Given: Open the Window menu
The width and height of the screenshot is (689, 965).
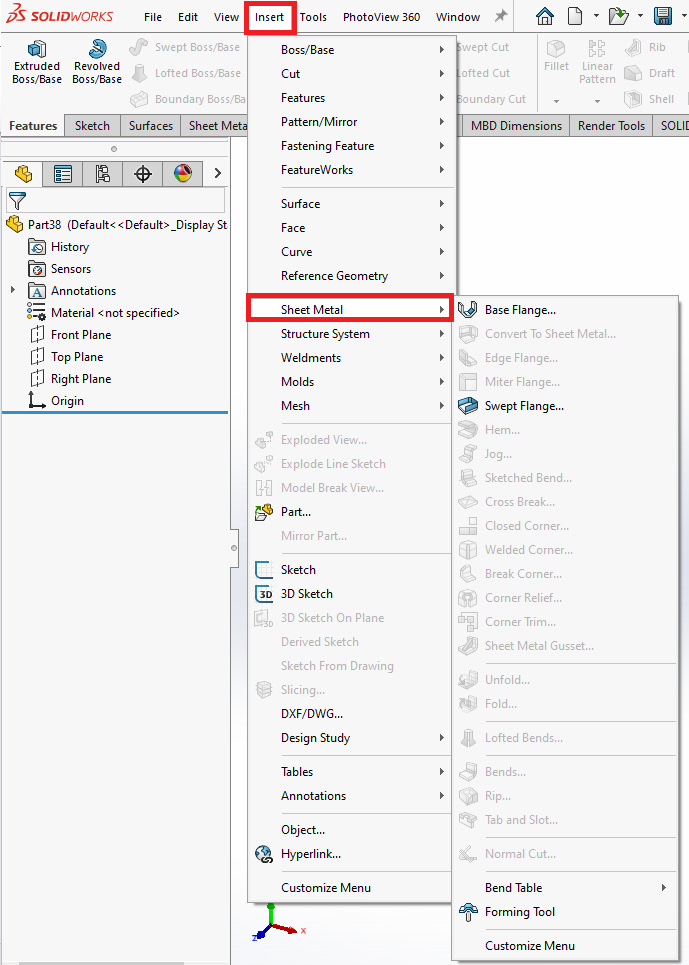Looking at the screenshot, I should (458, 17).
